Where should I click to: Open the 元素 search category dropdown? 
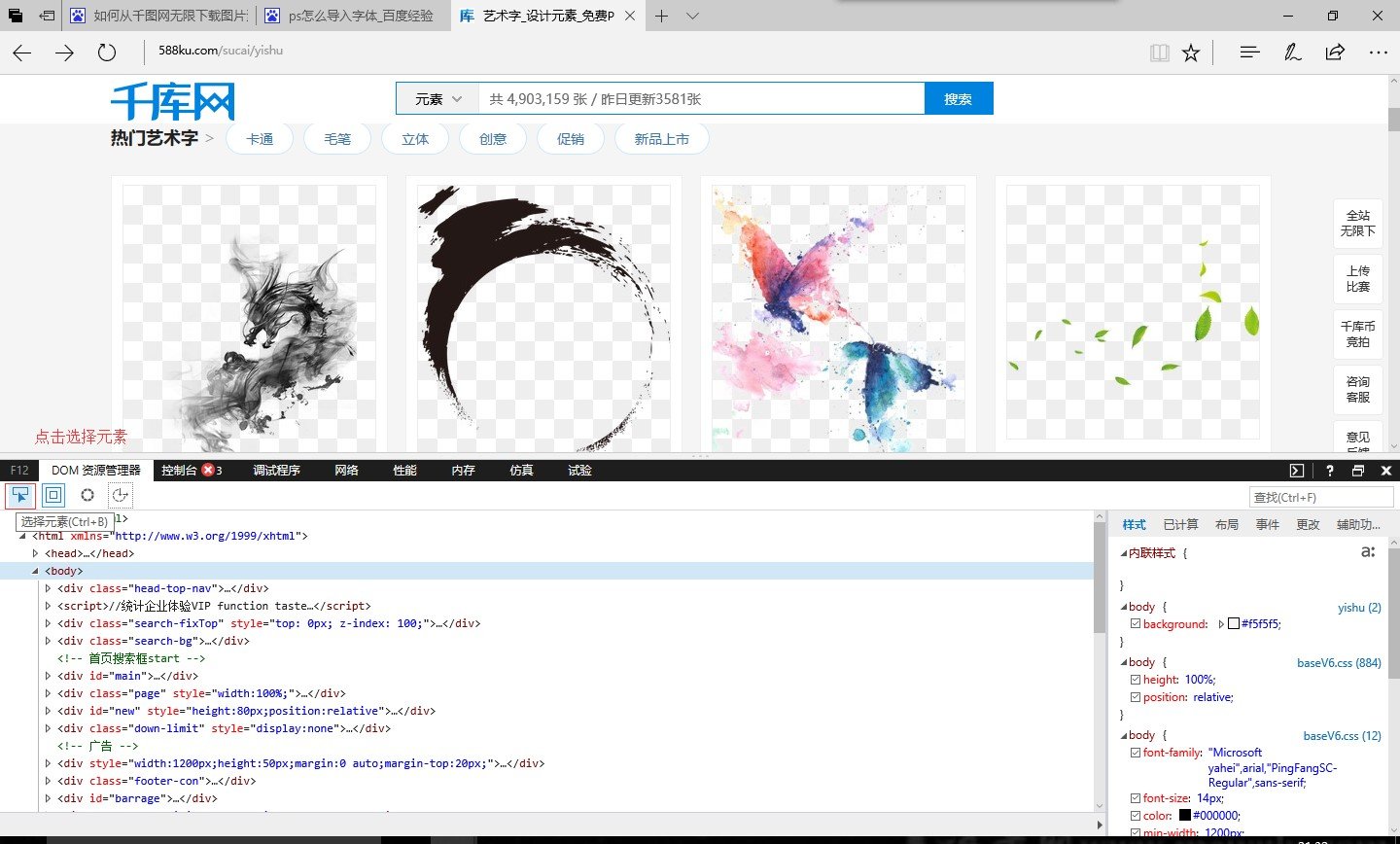[x=437, y=99]
